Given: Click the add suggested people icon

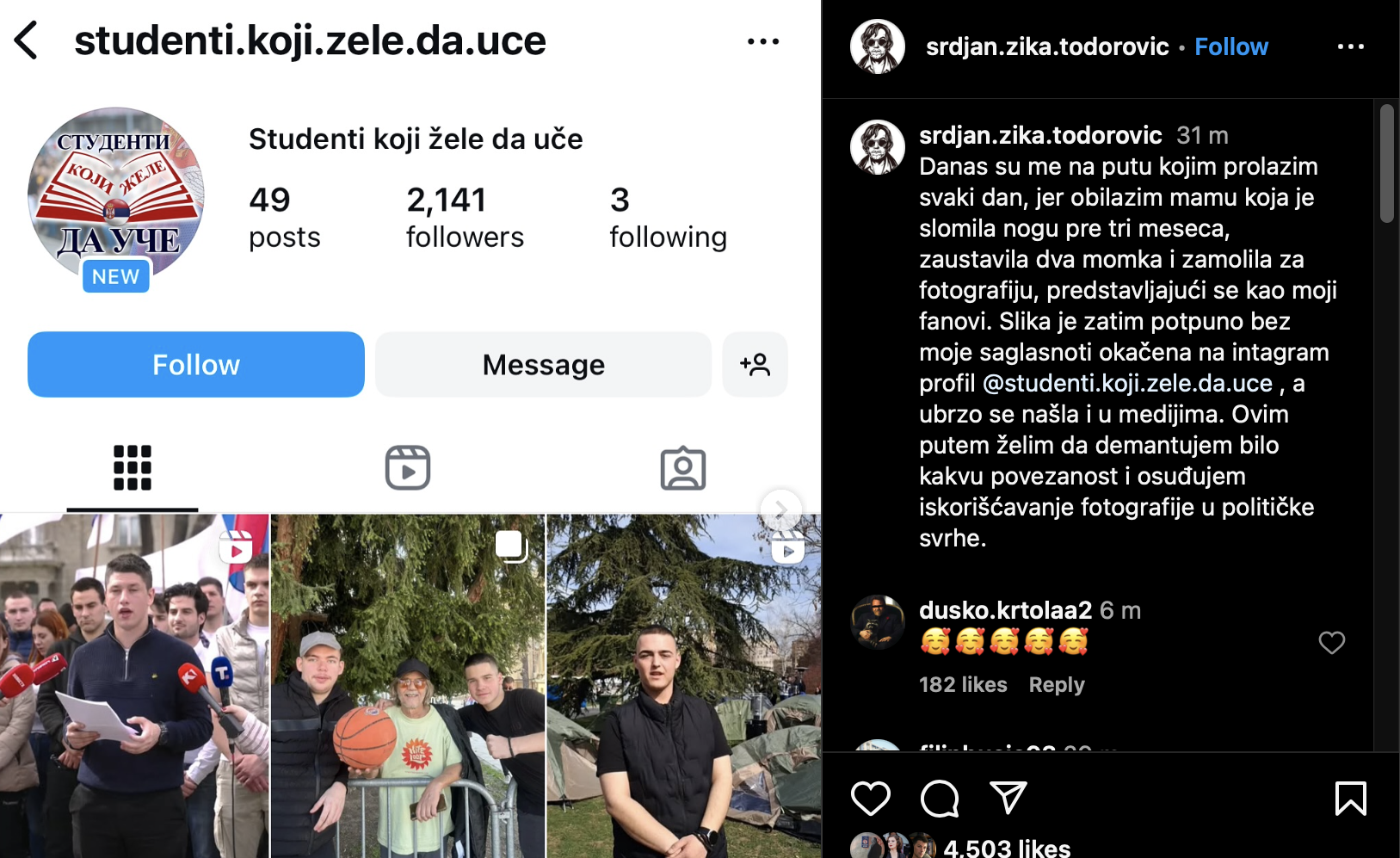Looking at the screenshot, I should point(755,364).
